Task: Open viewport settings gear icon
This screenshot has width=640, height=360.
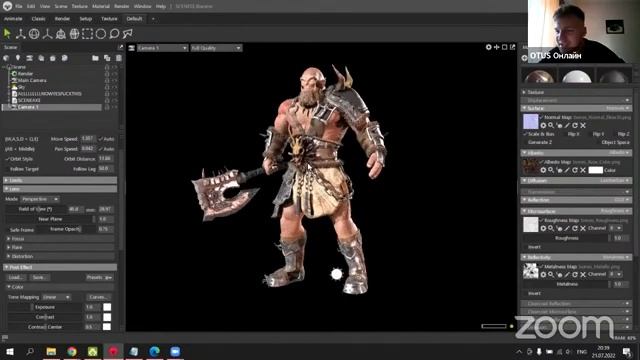Action: [489, 47]
